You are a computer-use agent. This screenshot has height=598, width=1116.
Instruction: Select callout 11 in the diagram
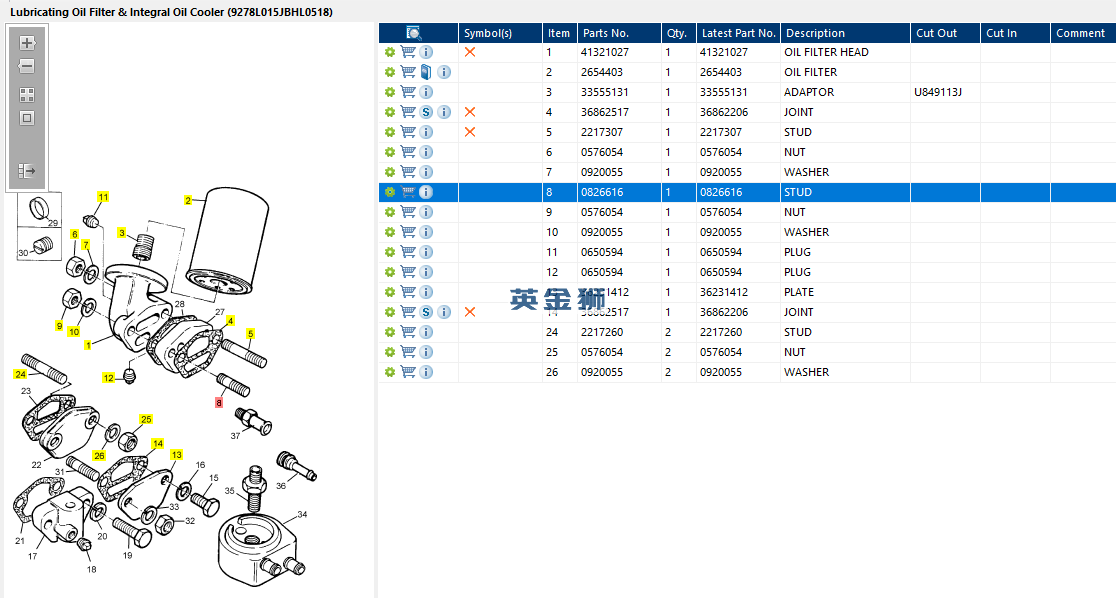pyautogui.click(x=103, y=197)
